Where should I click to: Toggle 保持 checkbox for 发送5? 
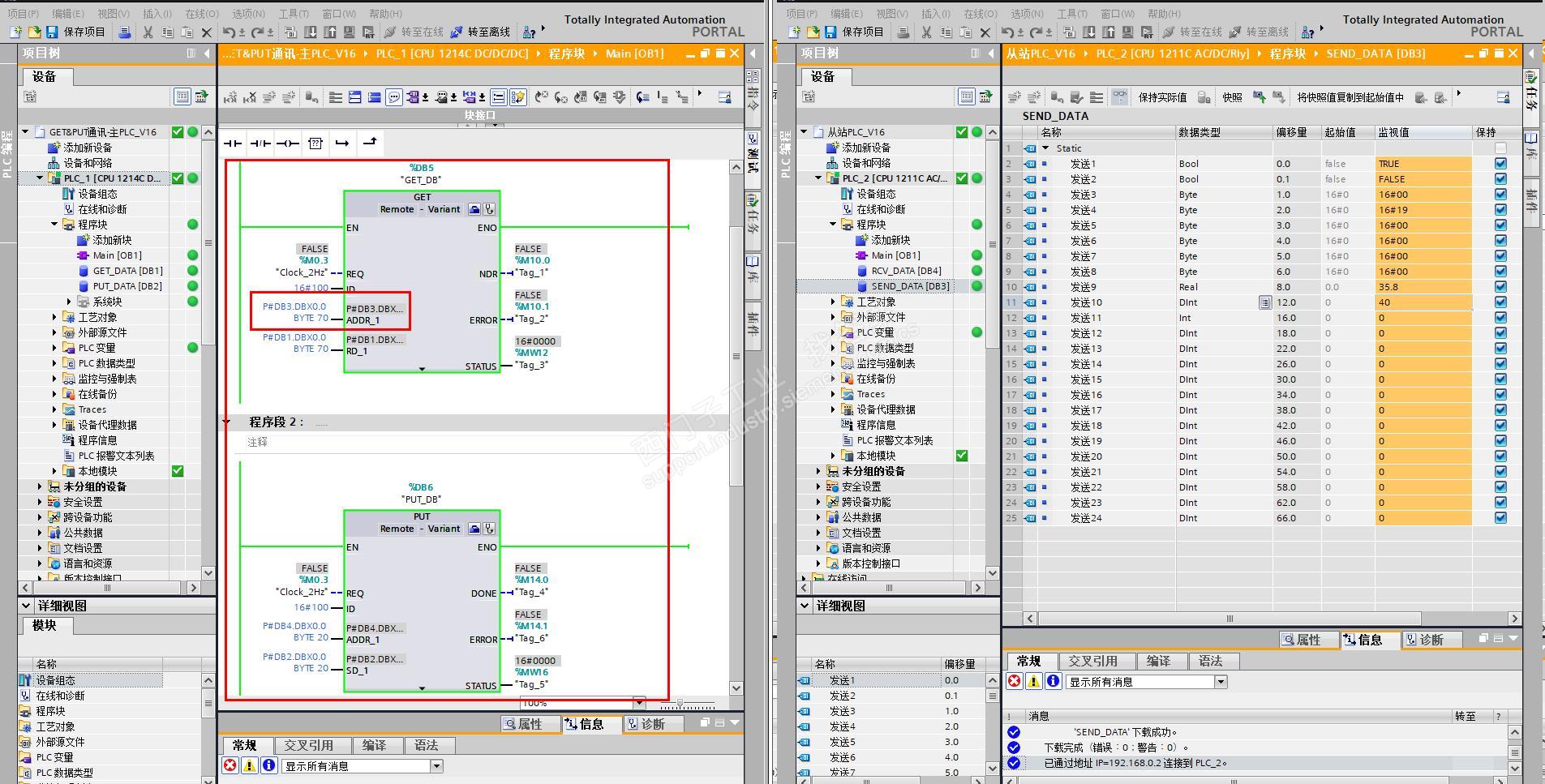[x=1500, y=225]
